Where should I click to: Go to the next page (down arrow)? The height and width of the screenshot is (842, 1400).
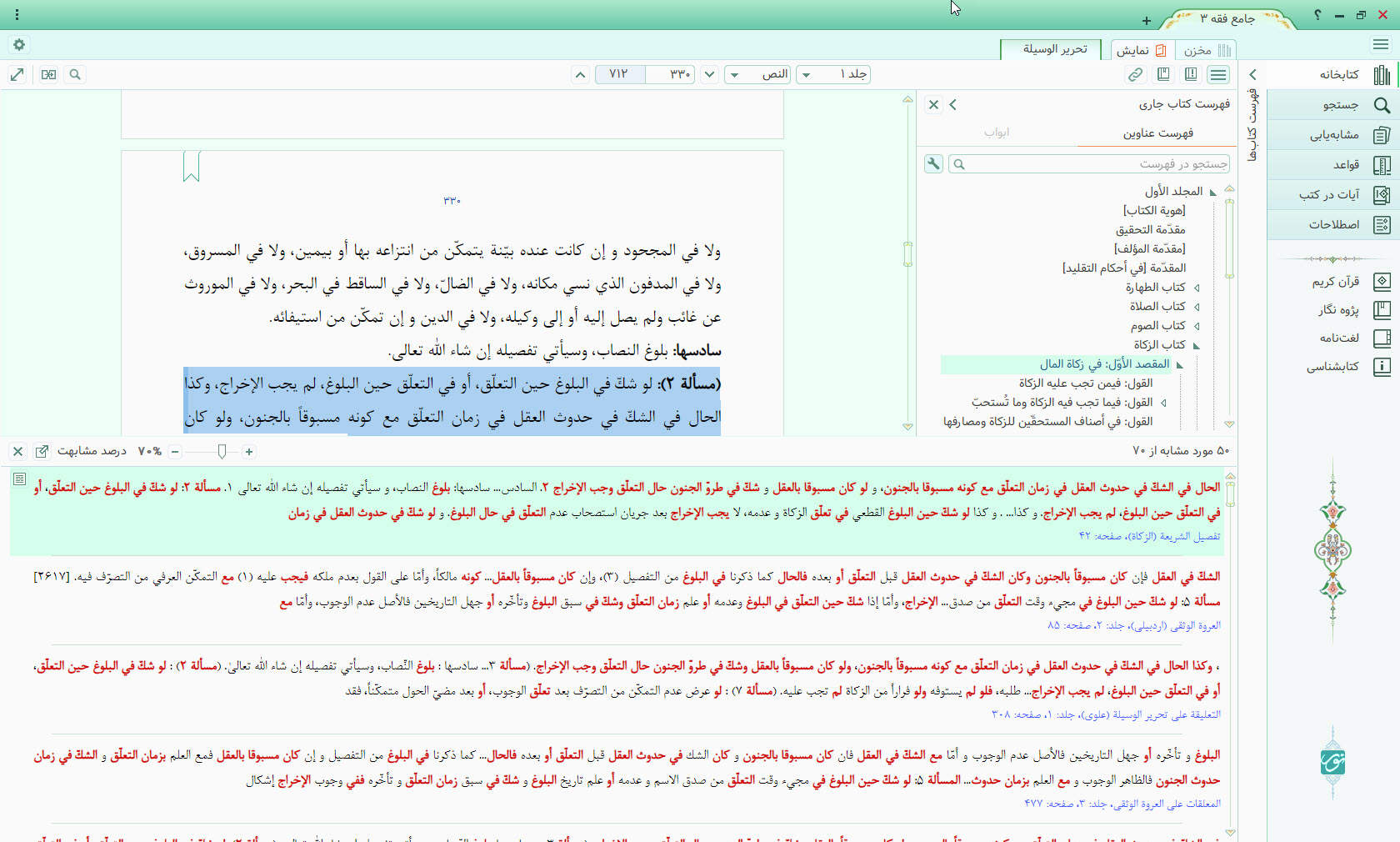point(709,74)
